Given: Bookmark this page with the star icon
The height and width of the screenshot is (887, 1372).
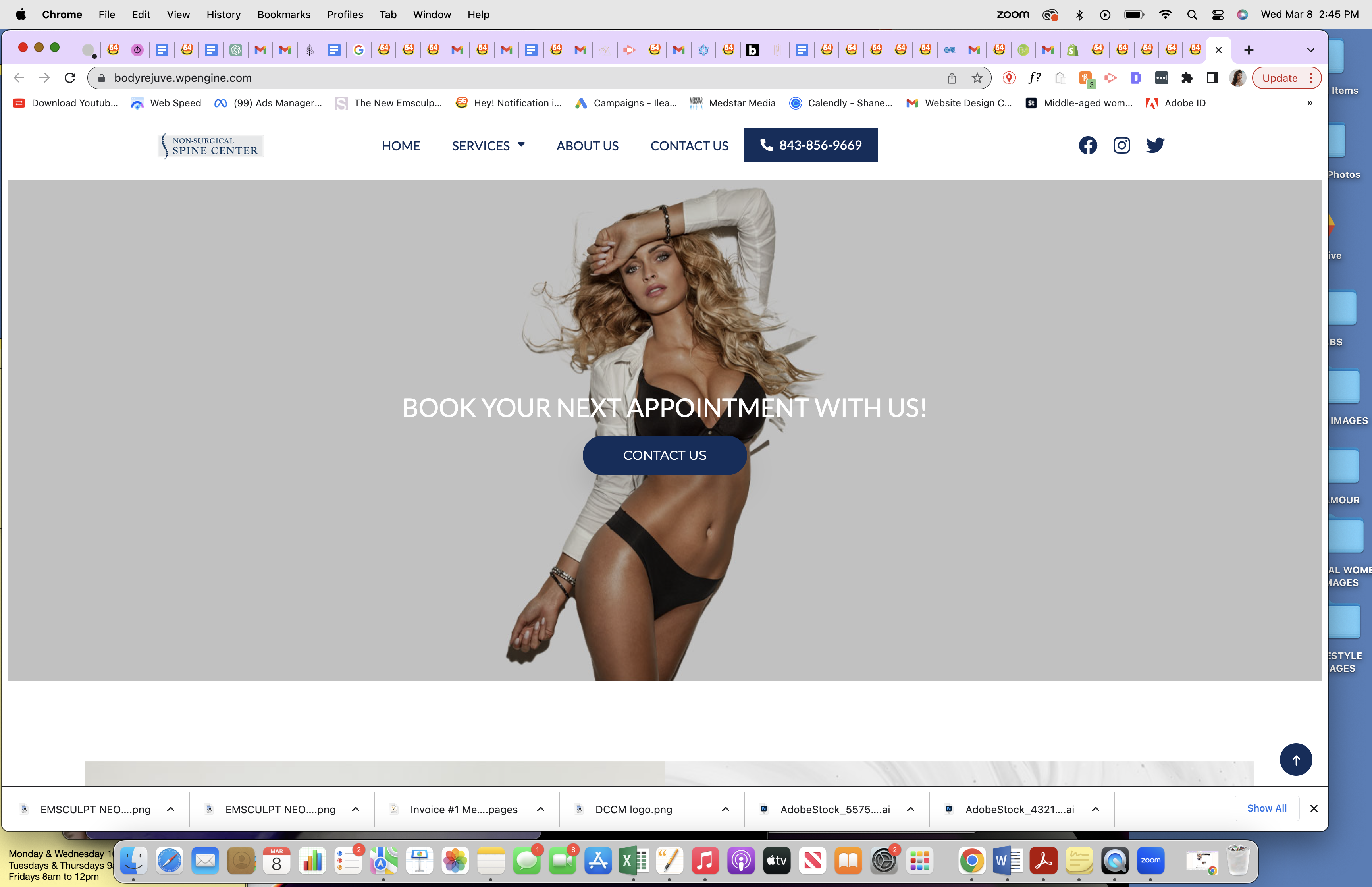Looking at the screenshot, I should coord(977,78).
